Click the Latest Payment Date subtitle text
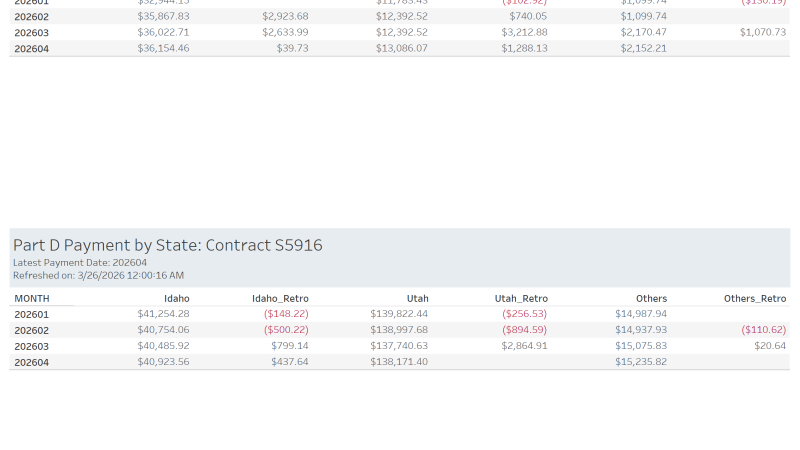The height and width of the screenshot is (450, 800). pyautogui.click(x=80, y=263)
